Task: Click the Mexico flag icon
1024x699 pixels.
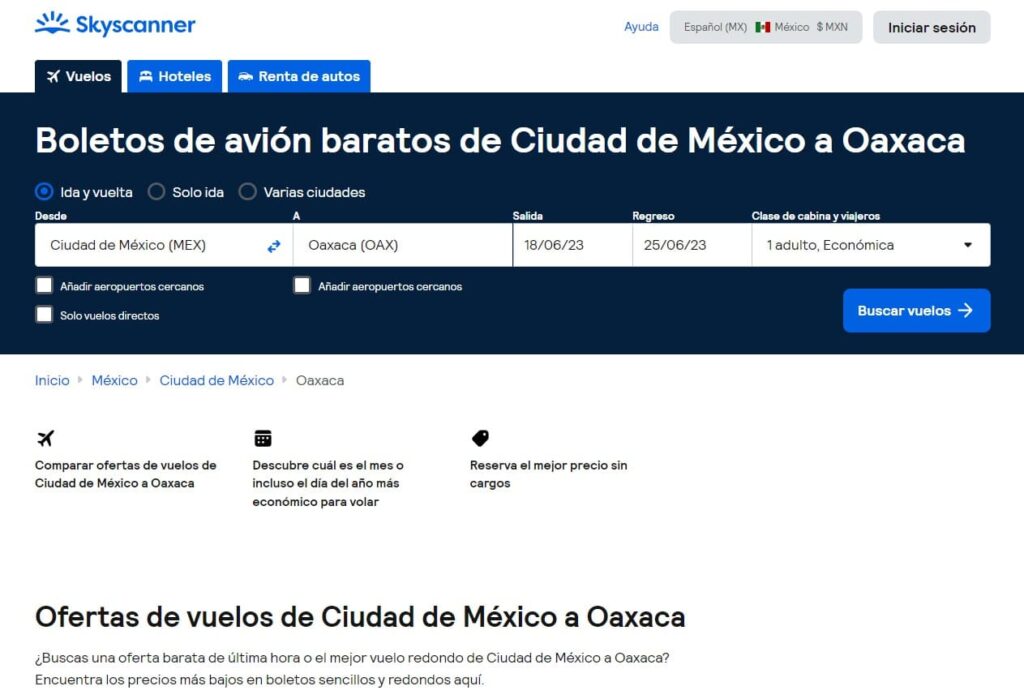Action: tap(762, 27)
